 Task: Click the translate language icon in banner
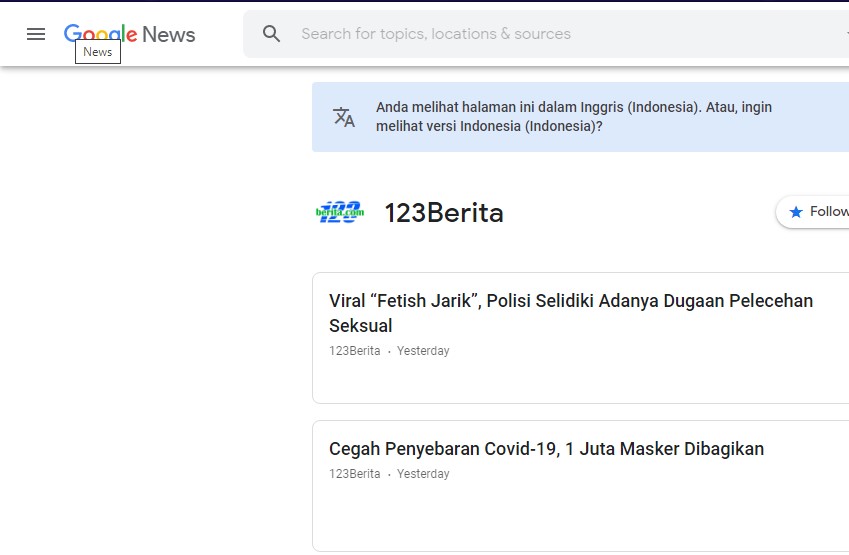click(x=344, y=117)
